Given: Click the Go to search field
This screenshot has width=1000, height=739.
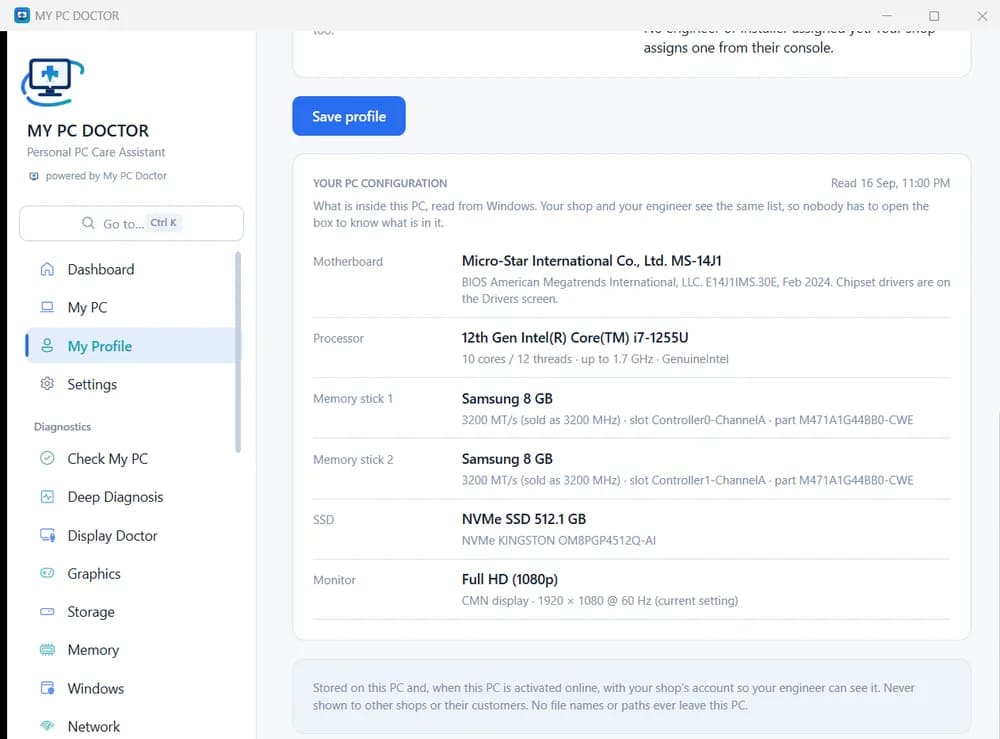Looking at the screenshot, I should (131, 223).
